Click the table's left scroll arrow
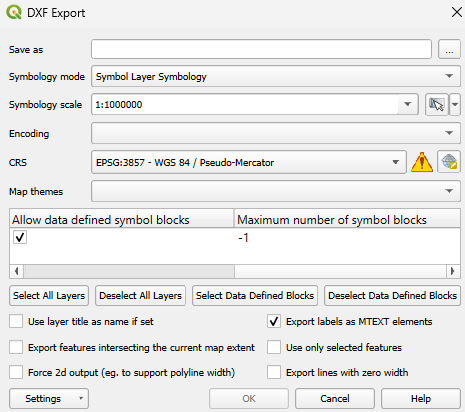This screenshot has width=465, height=412. (x=16, y=271)
